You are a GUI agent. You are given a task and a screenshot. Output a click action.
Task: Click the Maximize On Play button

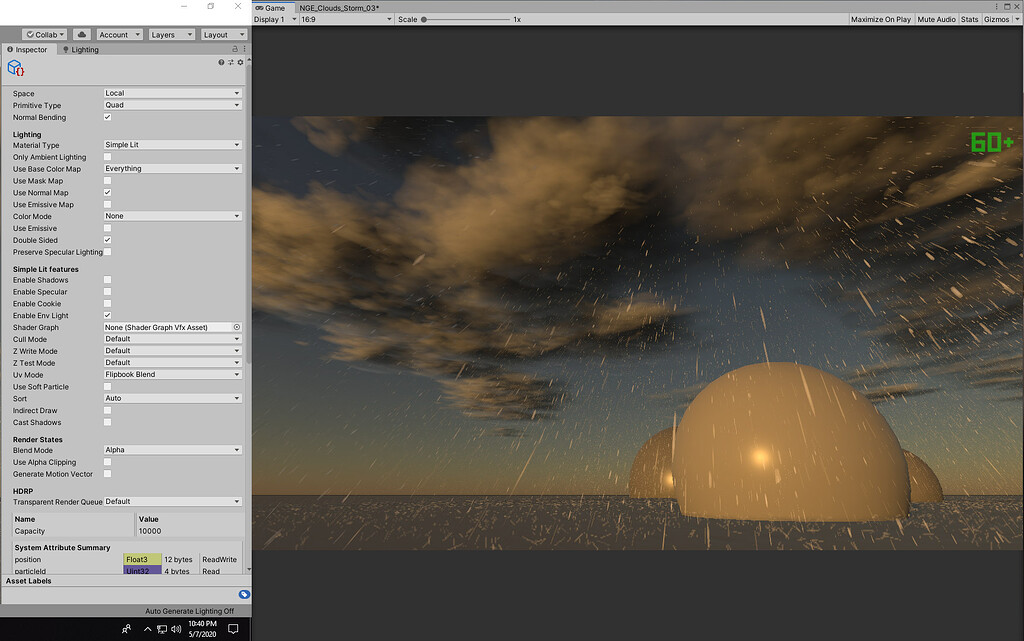coord(881,18)
